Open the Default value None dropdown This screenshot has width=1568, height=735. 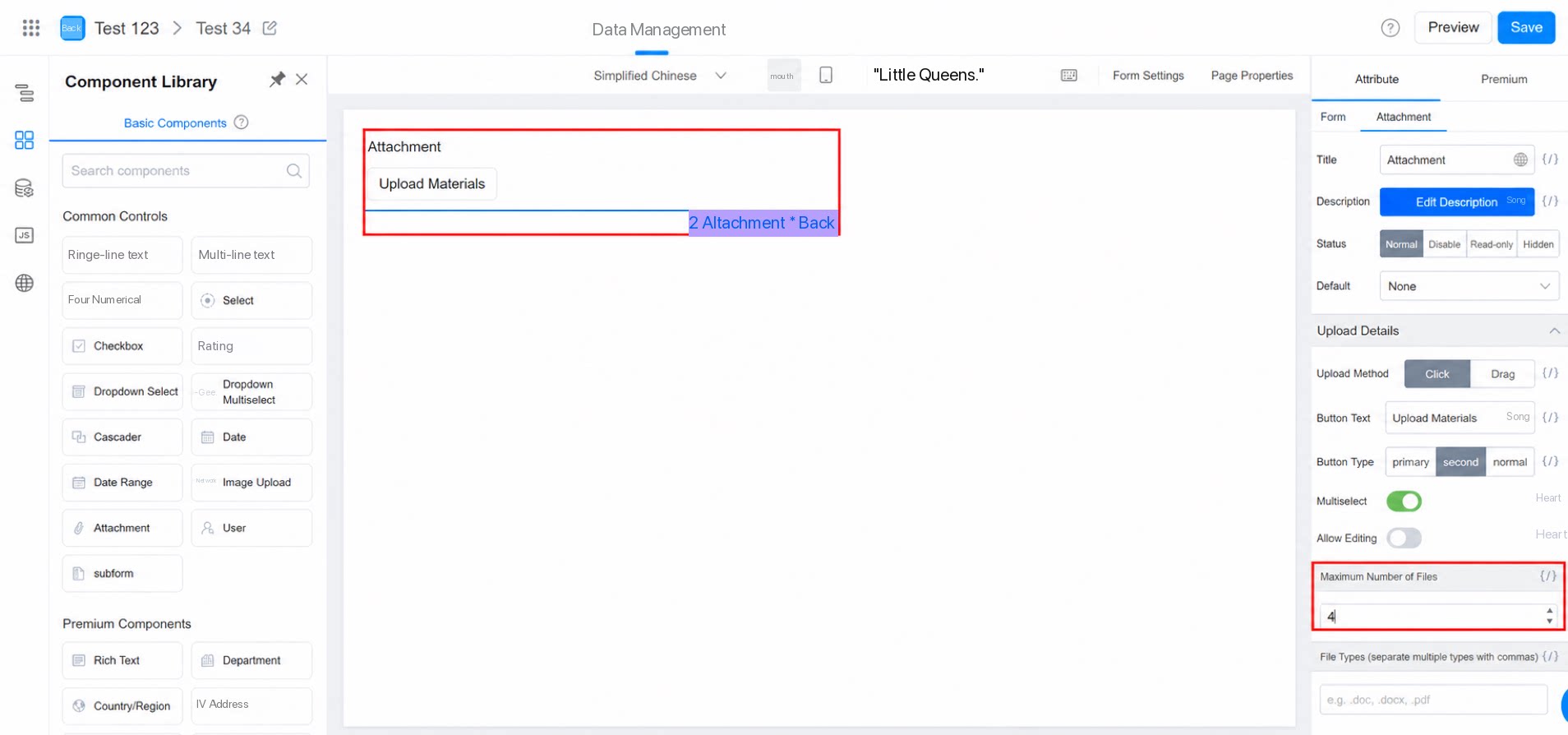(1469, 286)
